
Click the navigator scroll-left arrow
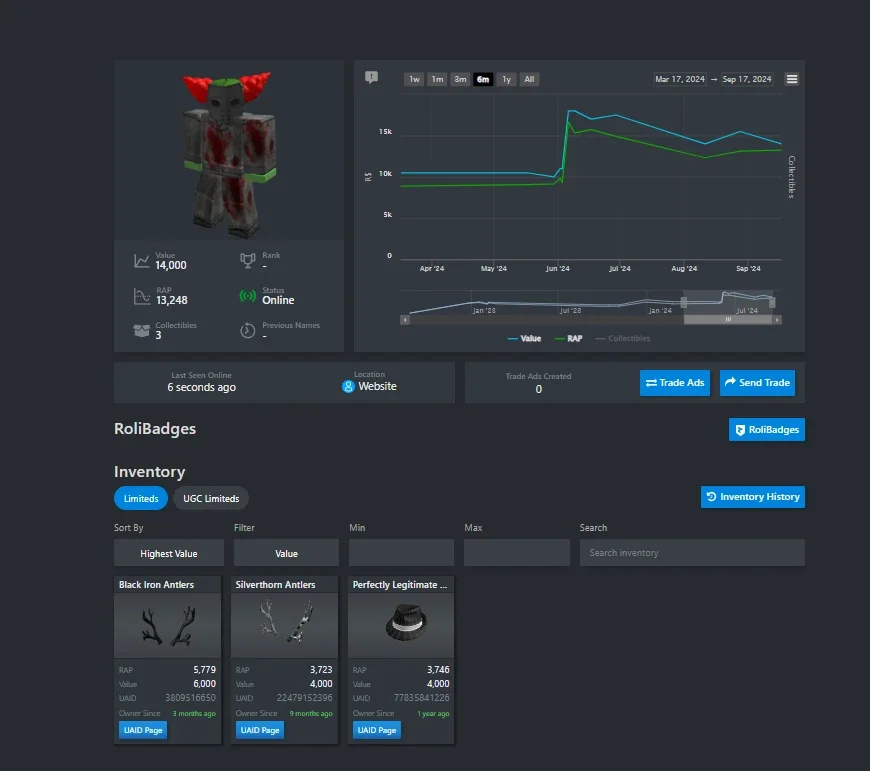coord(405,320)
